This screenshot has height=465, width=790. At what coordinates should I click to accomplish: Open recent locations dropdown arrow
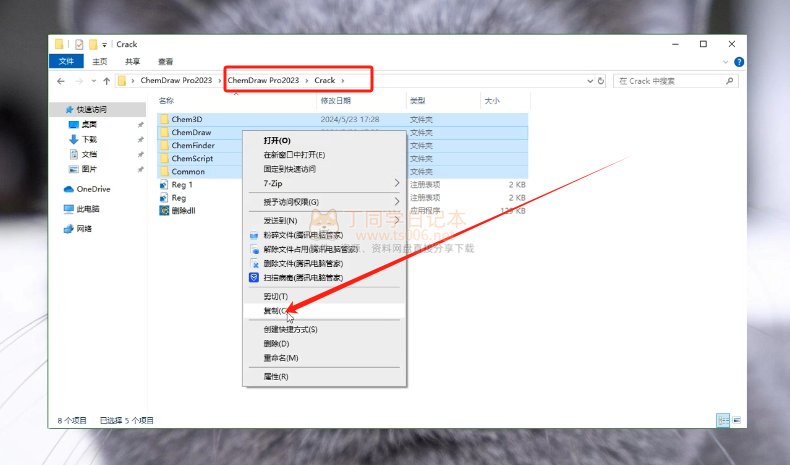94,81
